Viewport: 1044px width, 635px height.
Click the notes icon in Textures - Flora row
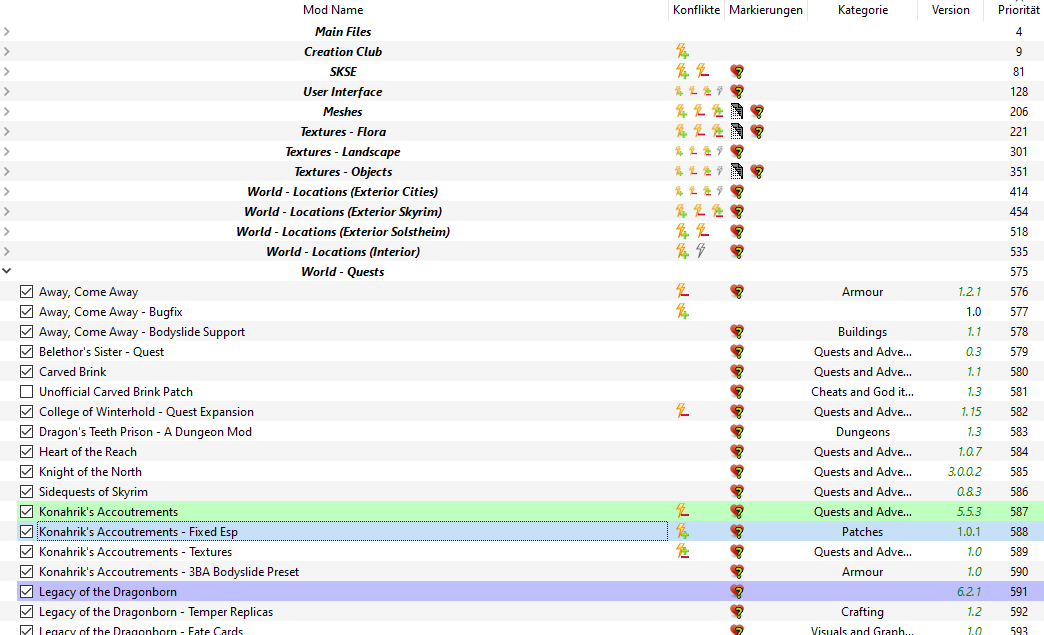[736, 131]
